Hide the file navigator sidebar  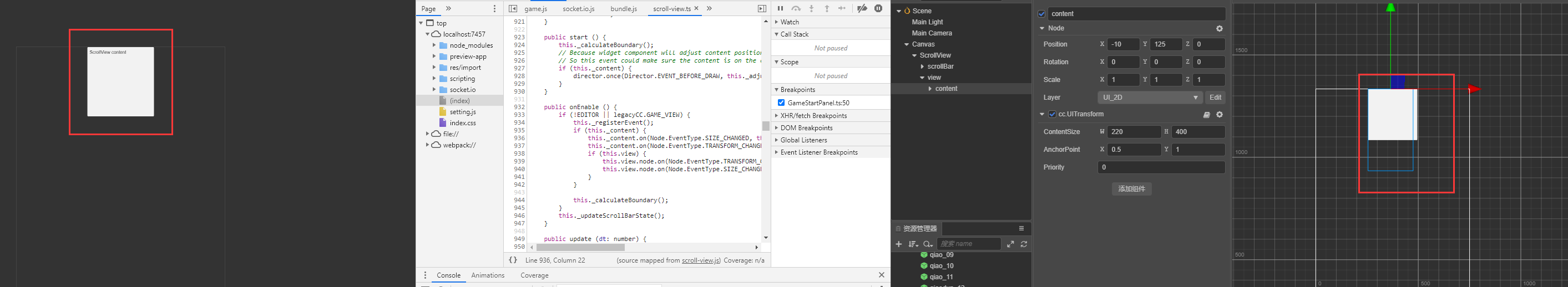click(x=513, y=8)
